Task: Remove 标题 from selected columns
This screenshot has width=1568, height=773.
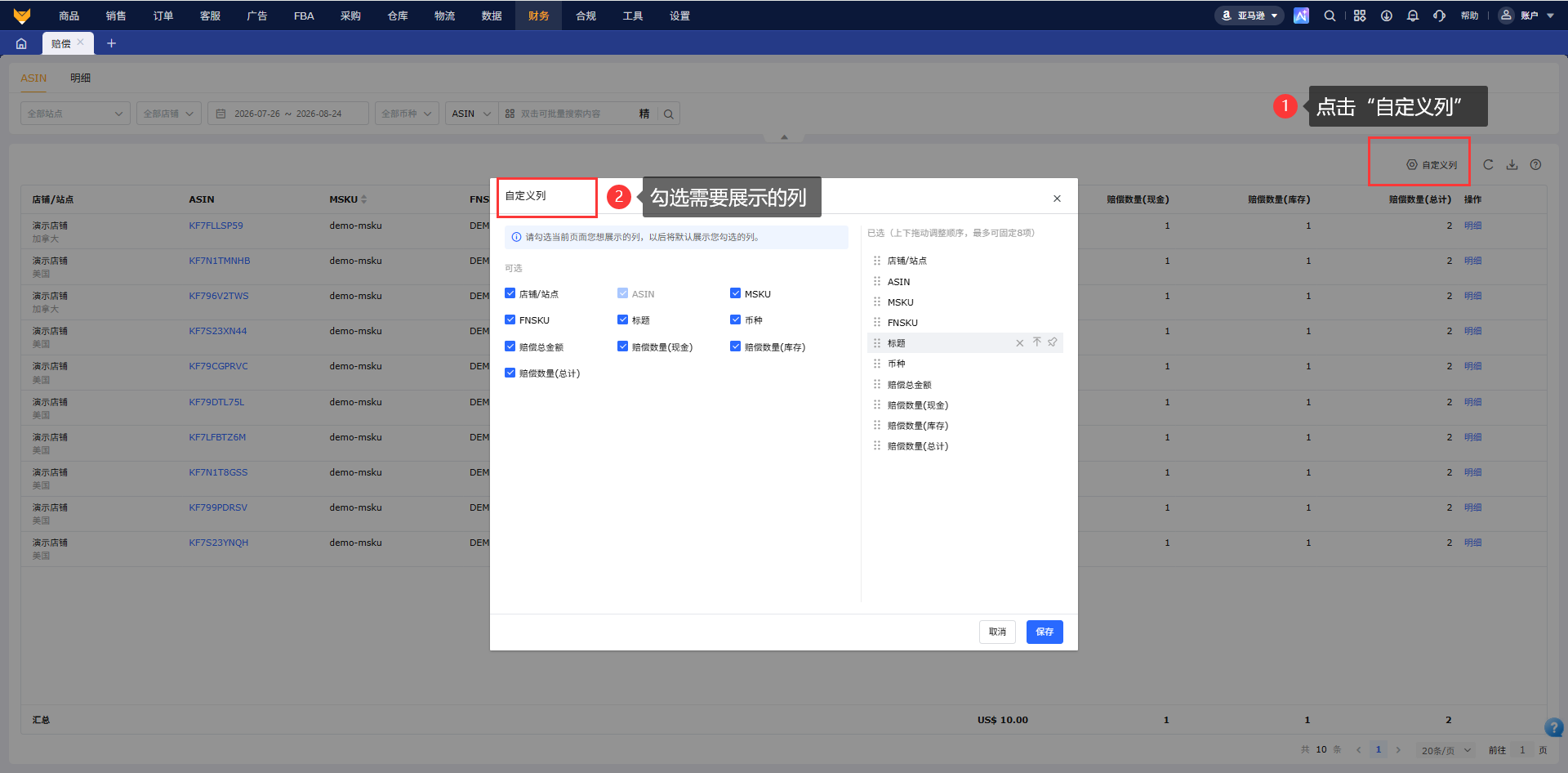Action: click(1019, 343)
